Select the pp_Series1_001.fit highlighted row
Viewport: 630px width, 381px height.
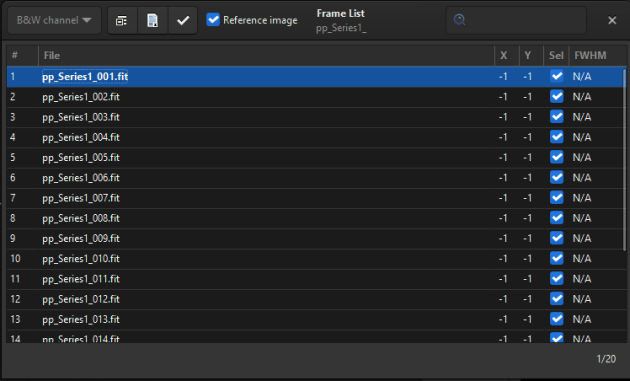[x=315, y=76]
